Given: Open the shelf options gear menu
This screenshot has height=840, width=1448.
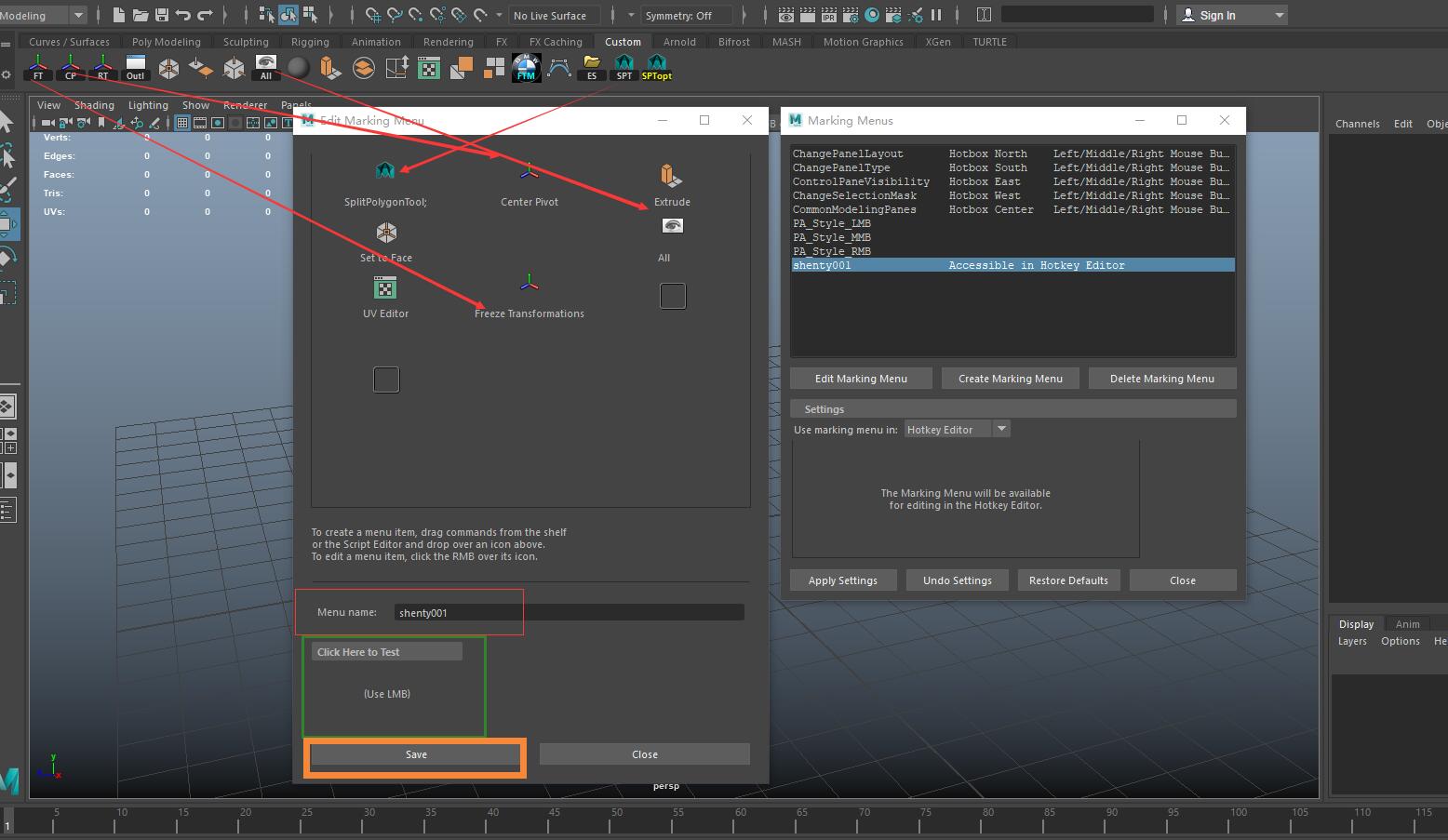Looking at the screenshot, I should pyautogui.click(x=7, y=75).
